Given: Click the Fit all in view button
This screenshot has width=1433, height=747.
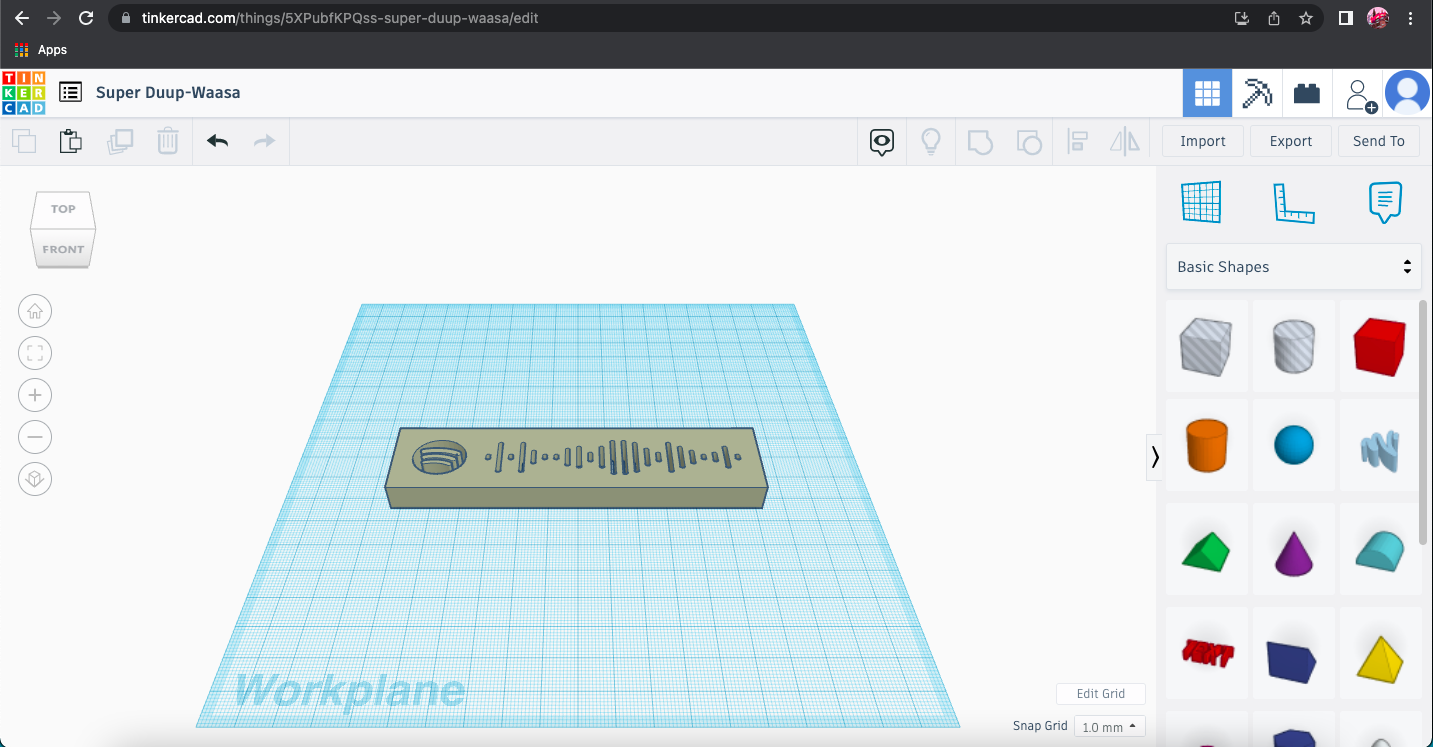Looking at the screenshot, I should pos(35,353).
